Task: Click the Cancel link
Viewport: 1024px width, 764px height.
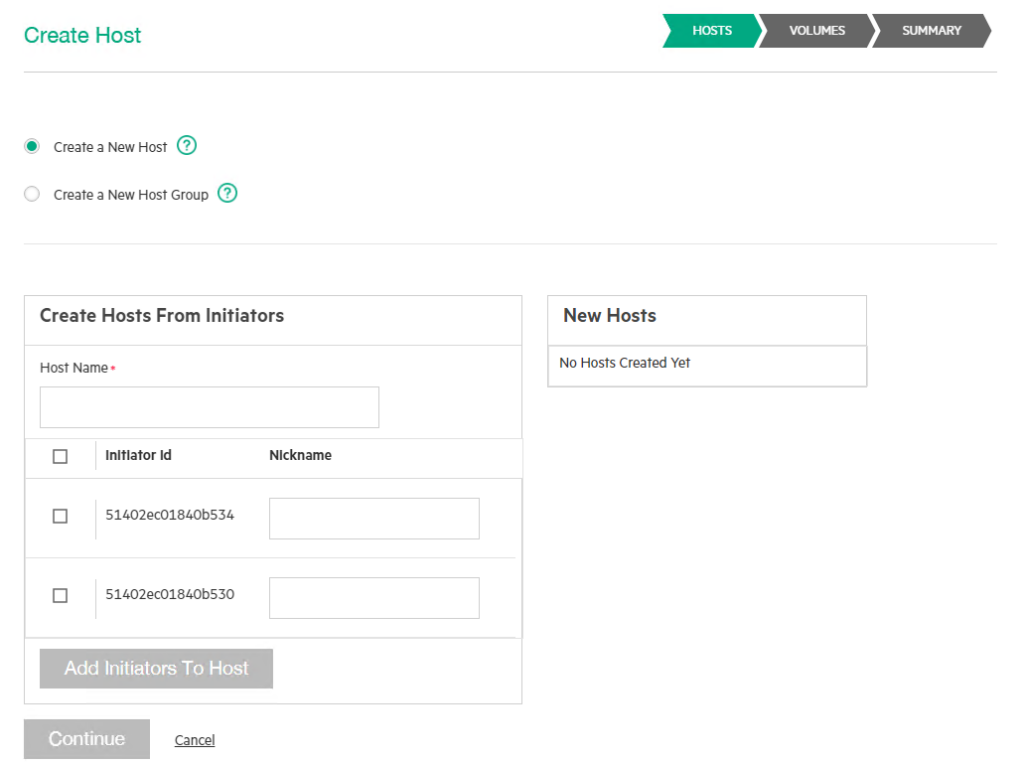Action: (x=194, y=740)
